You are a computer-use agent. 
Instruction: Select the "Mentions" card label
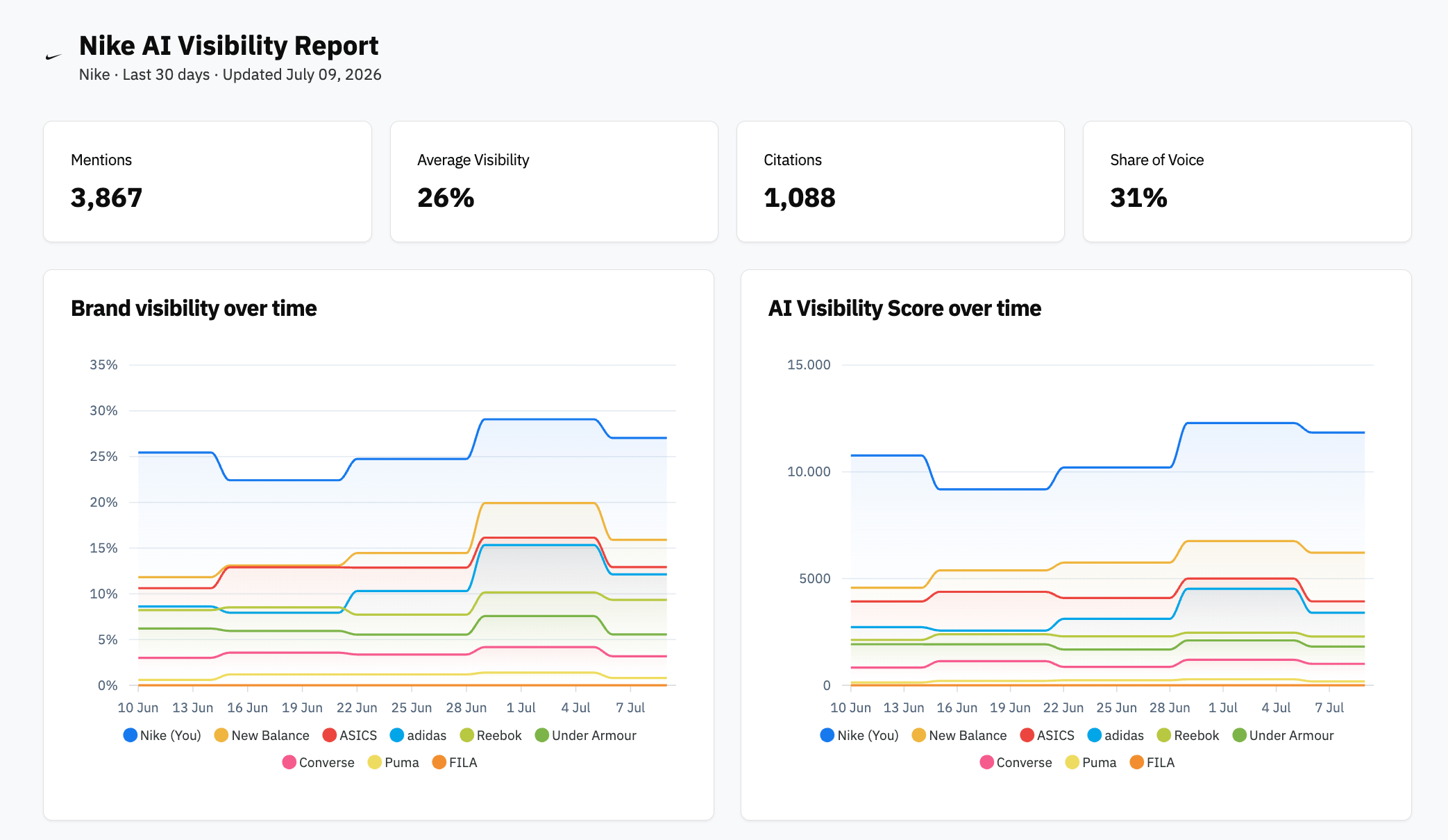(x=101, y=160)
